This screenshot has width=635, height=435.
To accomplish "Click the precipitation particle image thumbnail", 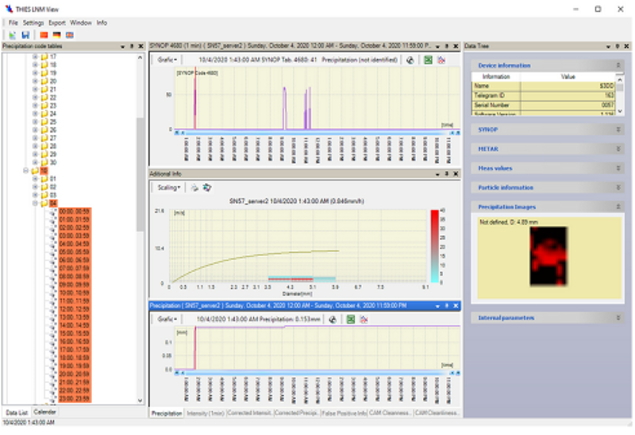I will [x=548, y=256].
